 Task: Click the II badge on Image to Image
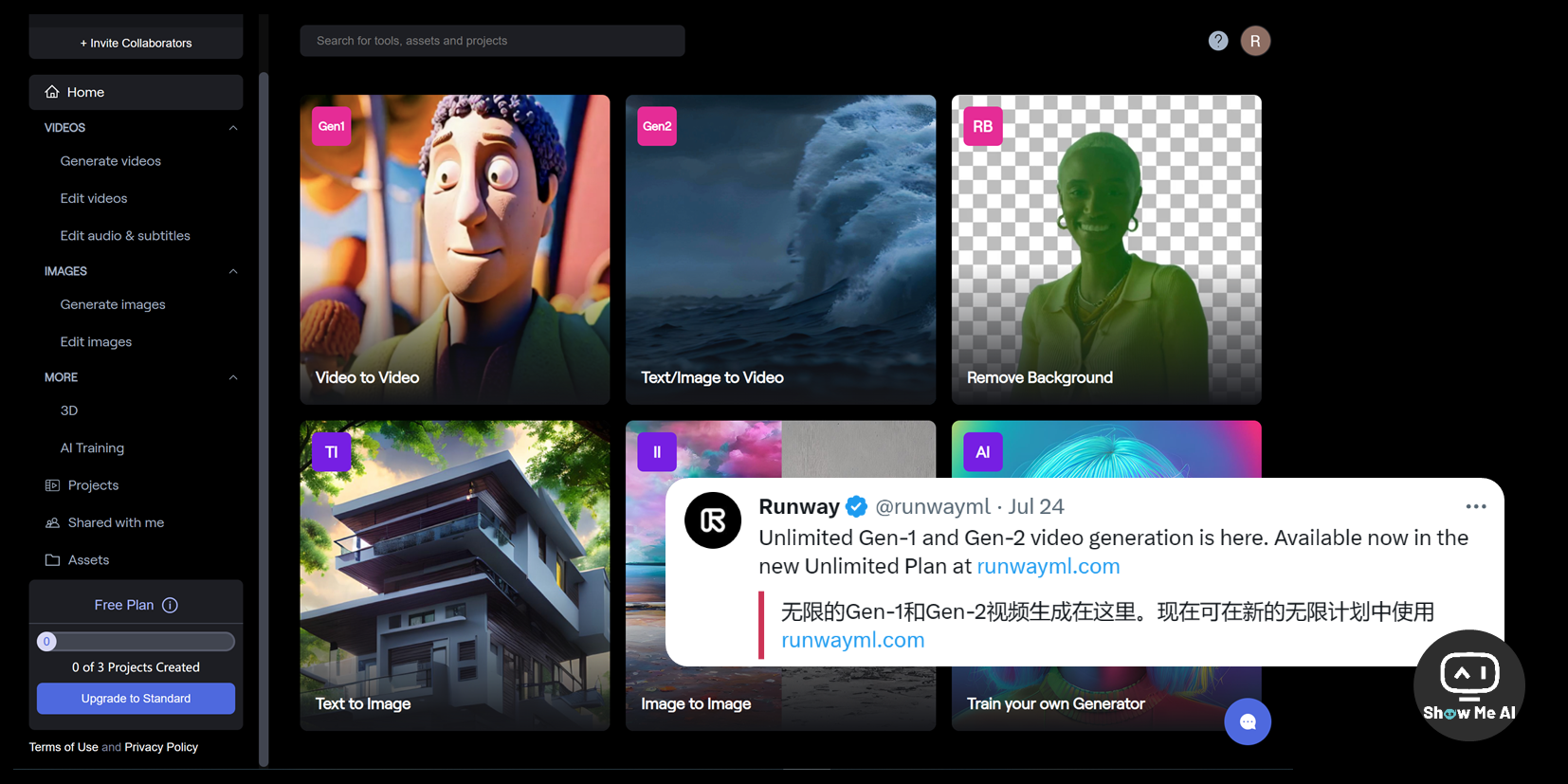tap(657, 452)
